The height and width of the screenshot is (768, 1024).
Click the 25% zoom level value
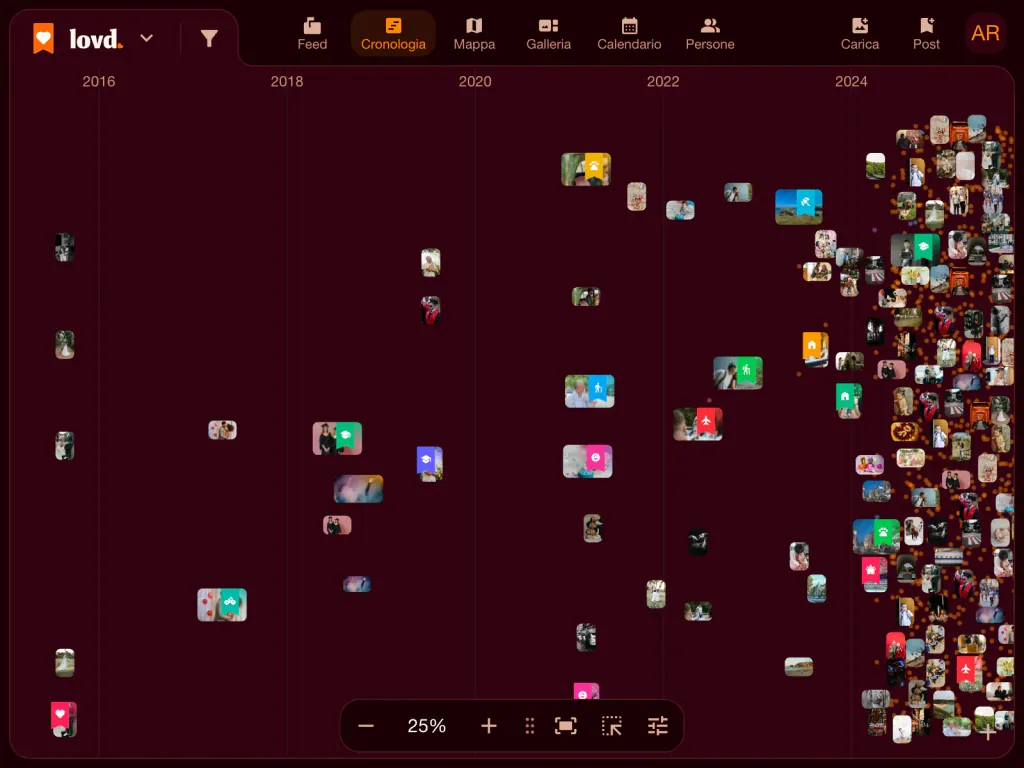coord(426,726)
